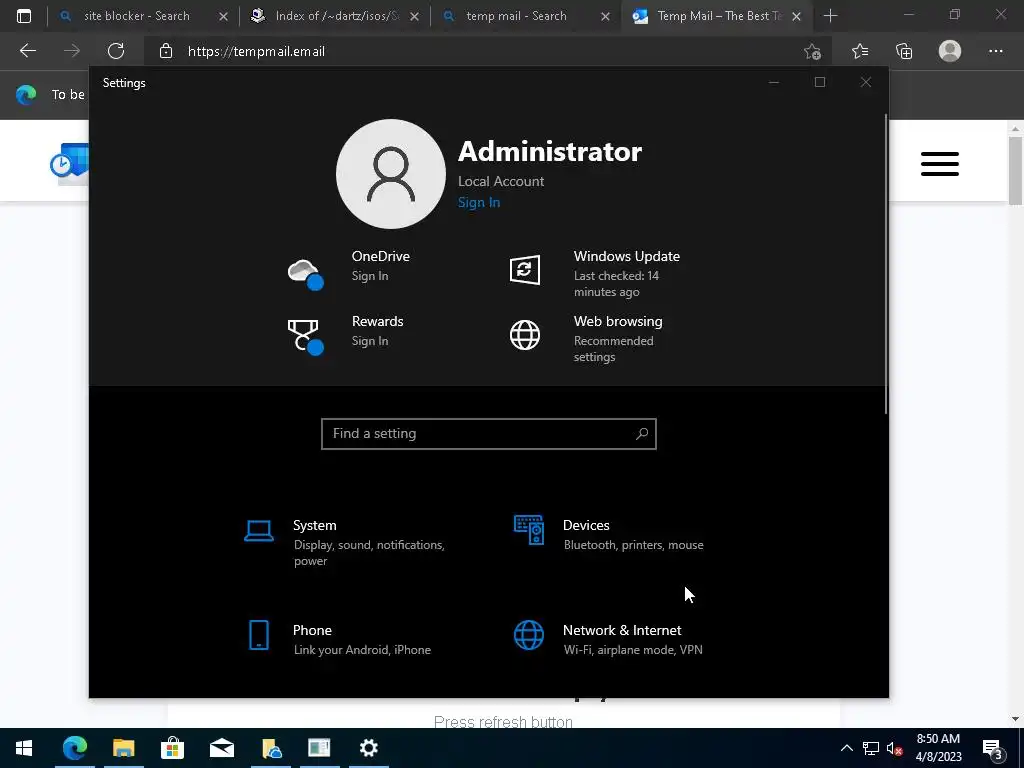Click the OneDrive Sign In entry
Image resolution: width=1024 pixels, height=768 pixels.
[370, 276]
